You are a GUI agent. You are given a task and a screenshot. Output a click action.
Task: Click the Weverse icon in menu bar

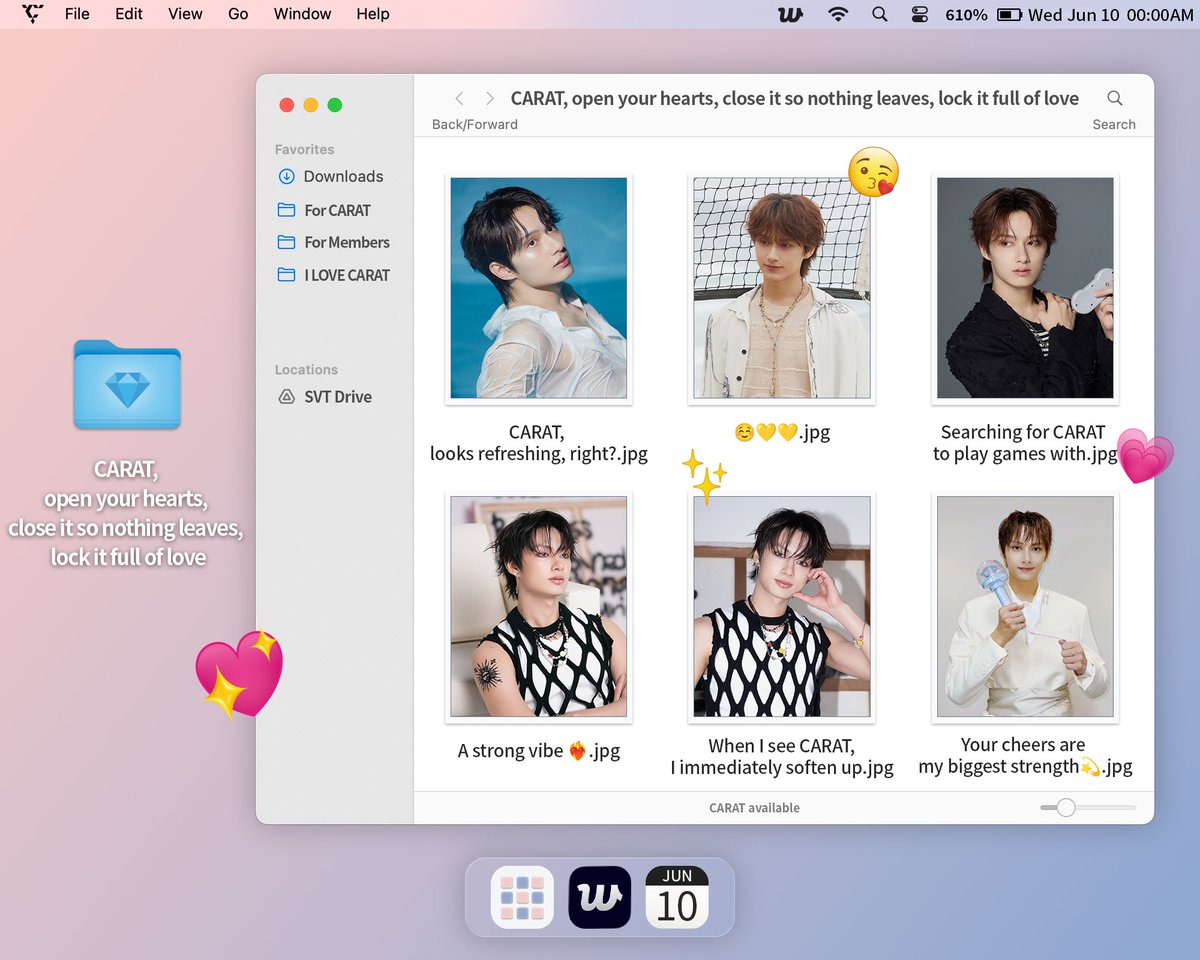pyautogui.click(x=791, y=14)
